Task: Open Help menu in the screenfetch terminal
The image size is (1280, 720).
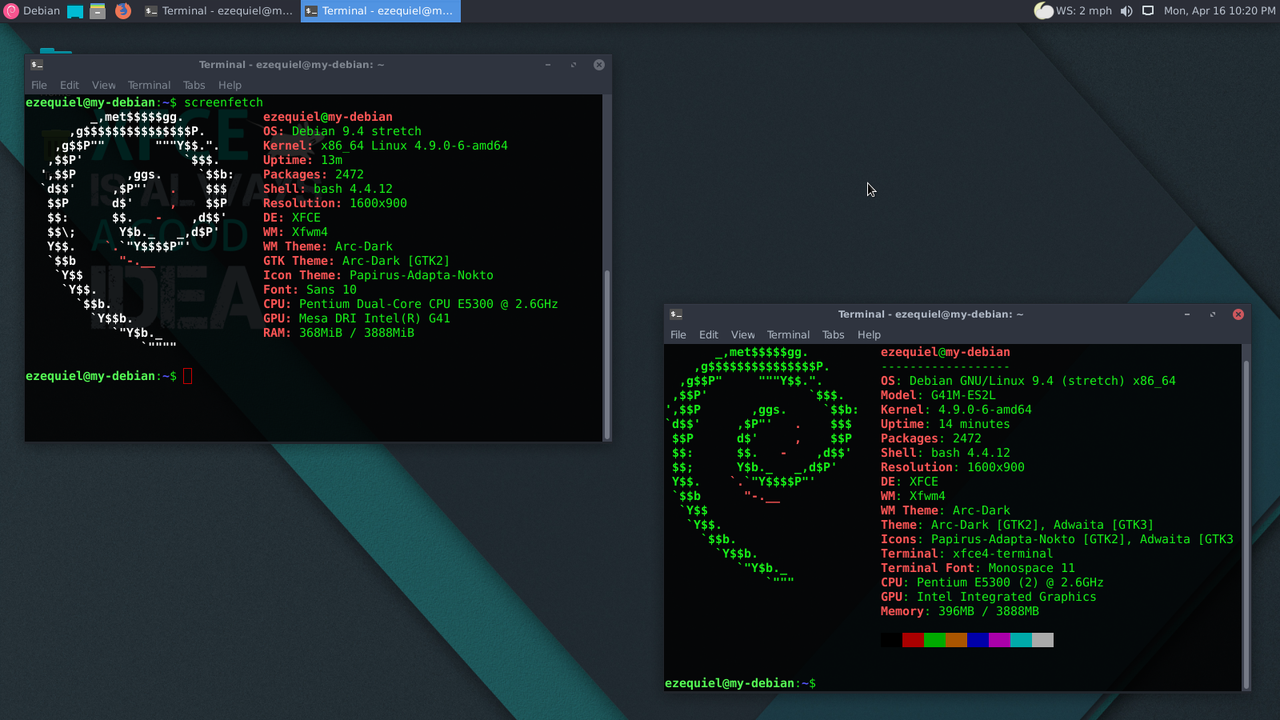Action: tap(230, 85)
